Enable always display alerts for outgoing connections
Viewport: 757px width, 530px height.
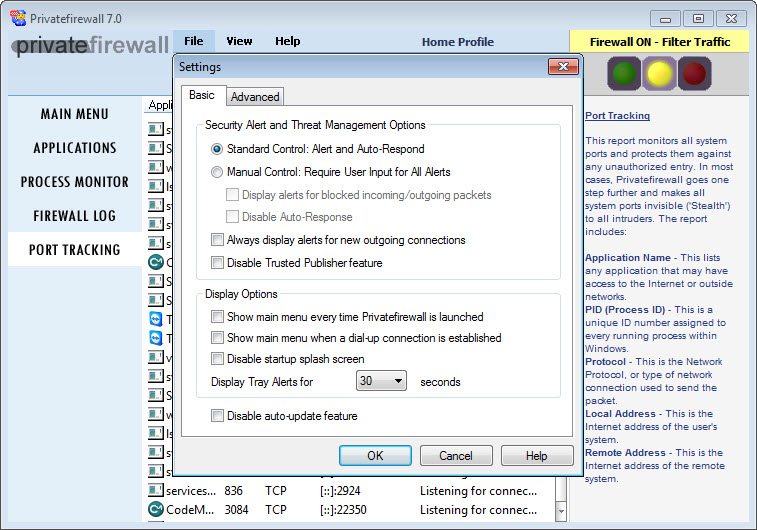coord(217,240)
